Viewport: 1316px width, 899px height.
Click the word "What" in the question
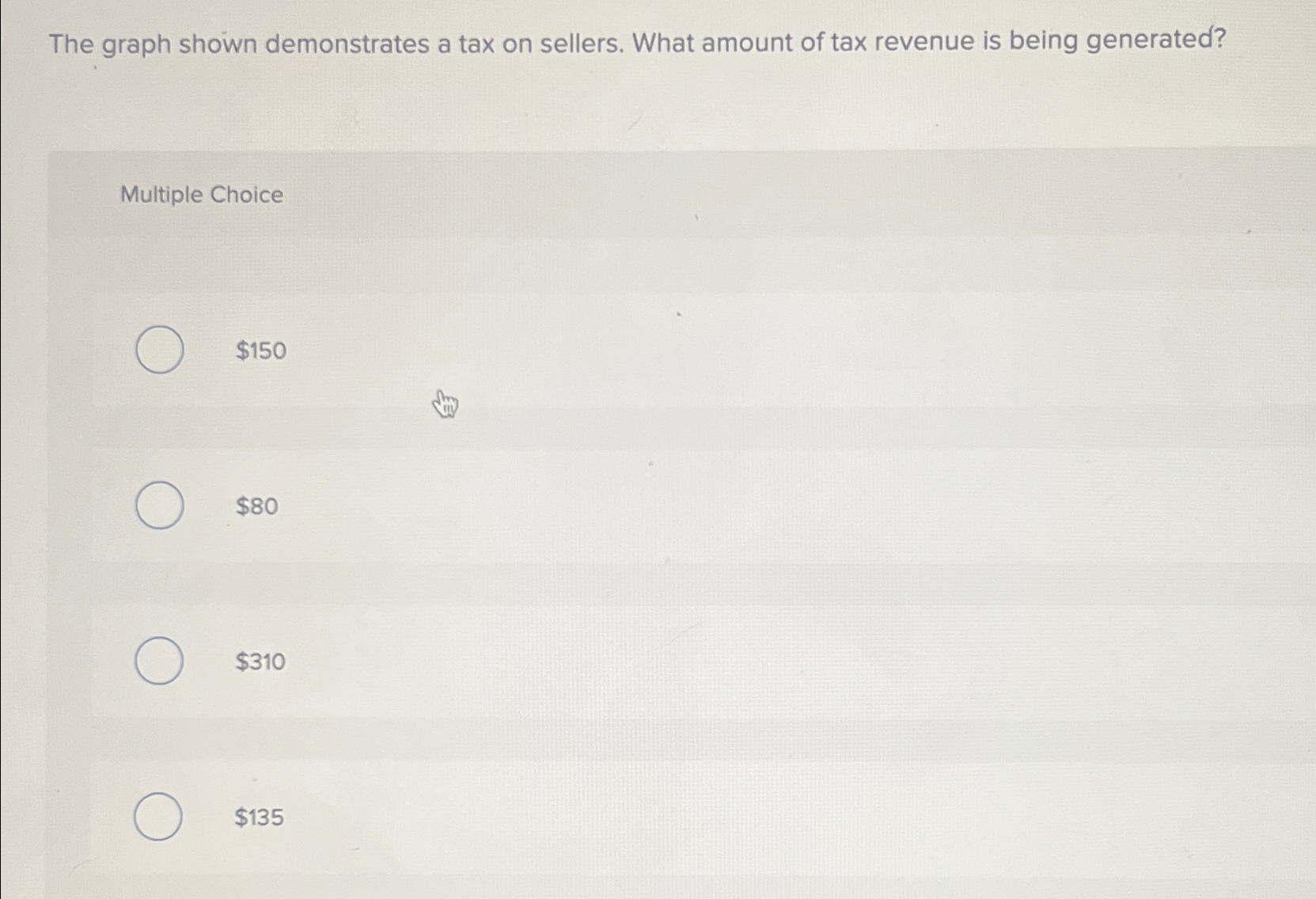point(662,42)
